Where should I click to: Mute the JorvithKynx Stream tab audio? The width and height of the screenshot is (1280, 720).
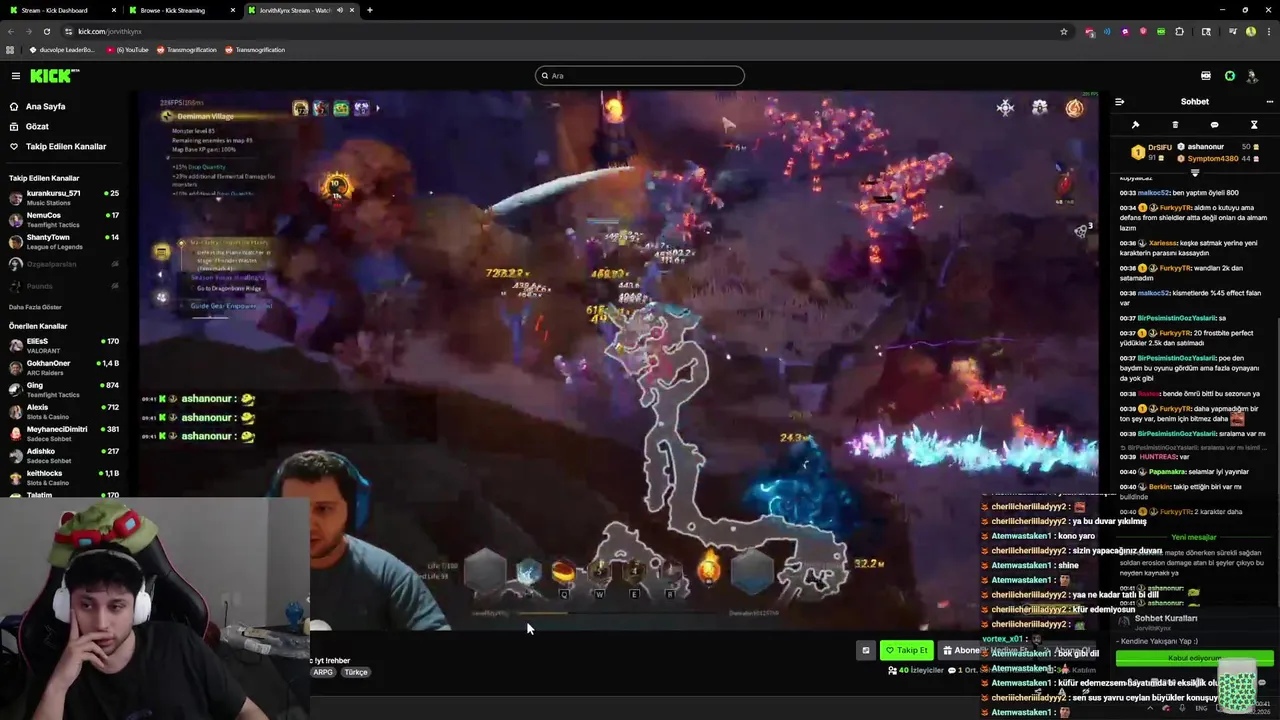339,10
